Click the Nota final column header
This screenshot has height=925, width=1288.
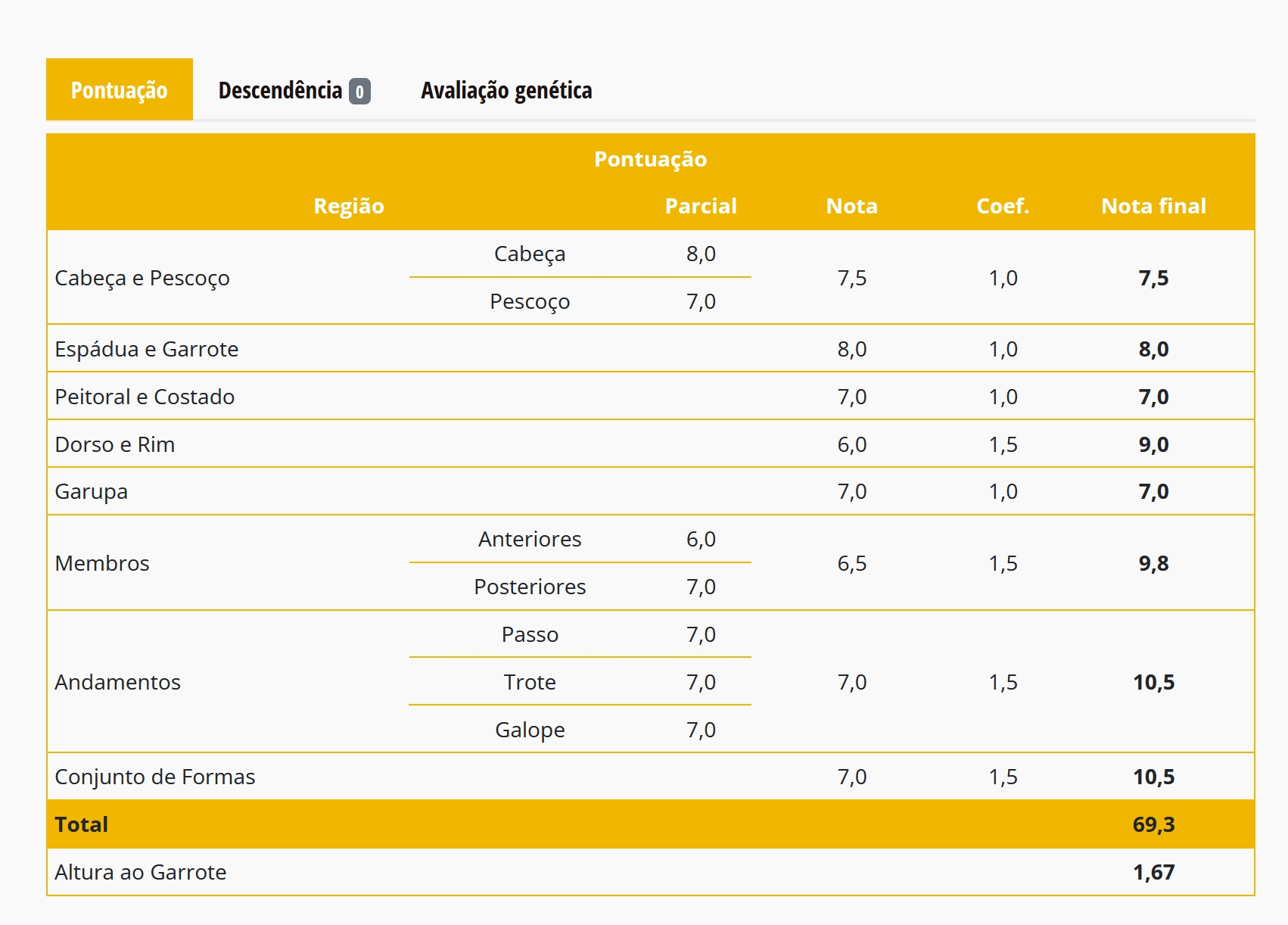point(1153,206)
